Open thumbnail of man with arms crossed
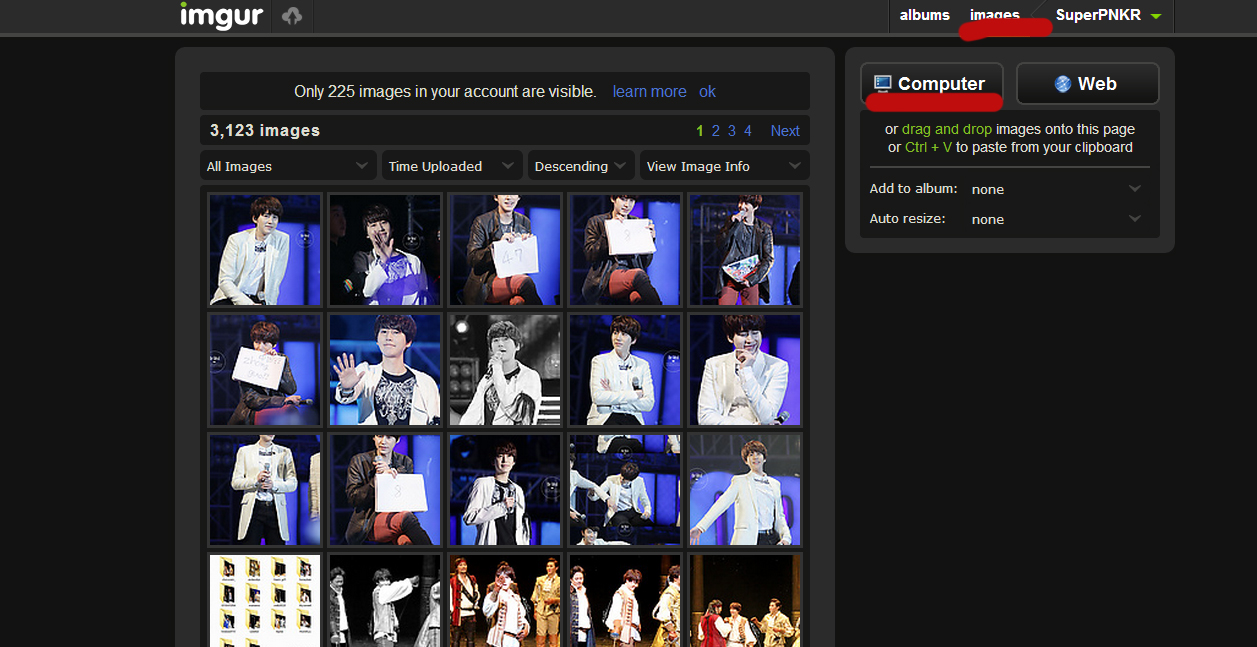The height and width of the screenshot is (647, 1257). click(x=625, y=370)
